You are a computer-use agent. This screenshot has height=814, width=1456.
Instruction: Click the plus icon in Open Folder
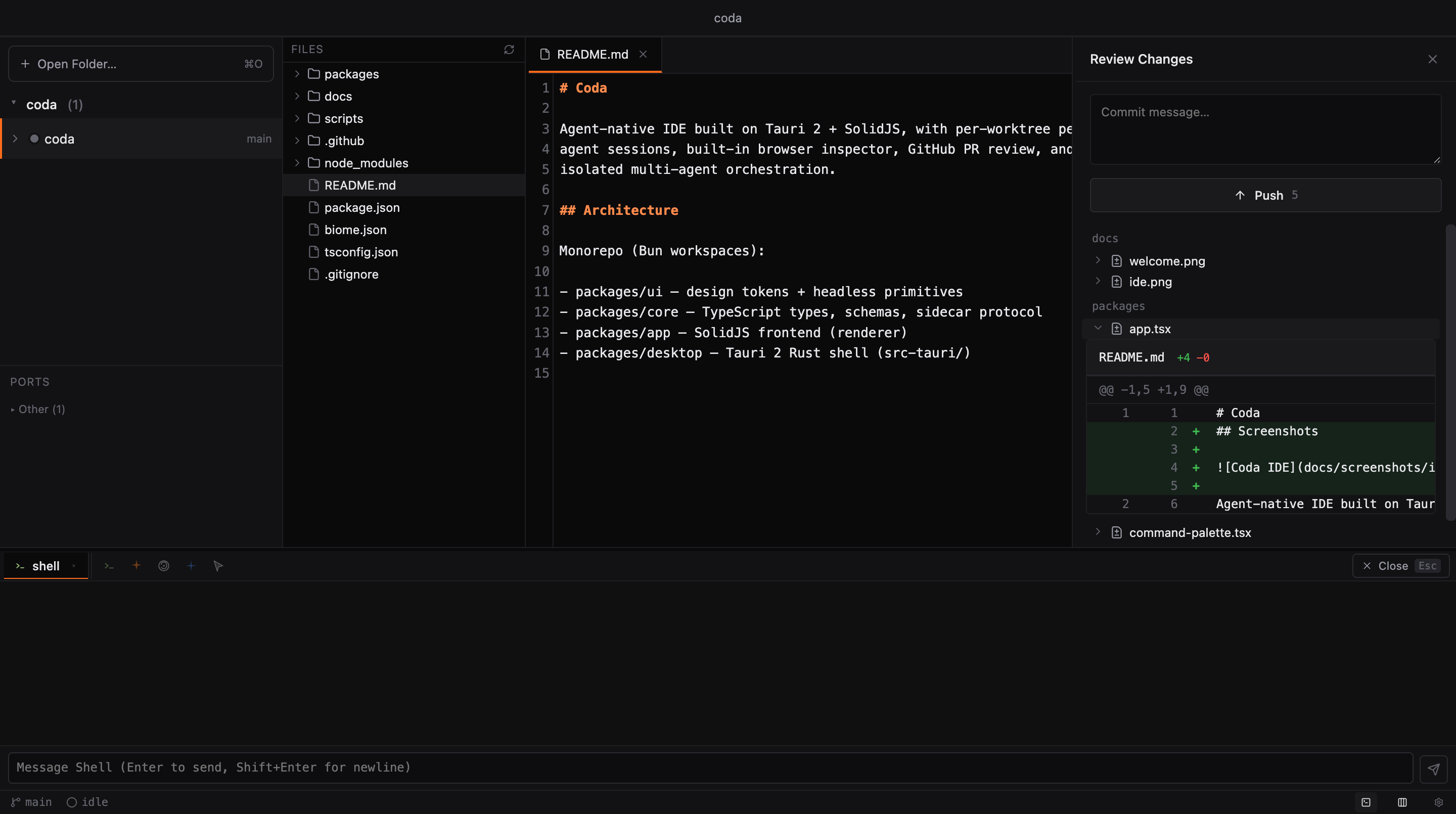point(25,64)
